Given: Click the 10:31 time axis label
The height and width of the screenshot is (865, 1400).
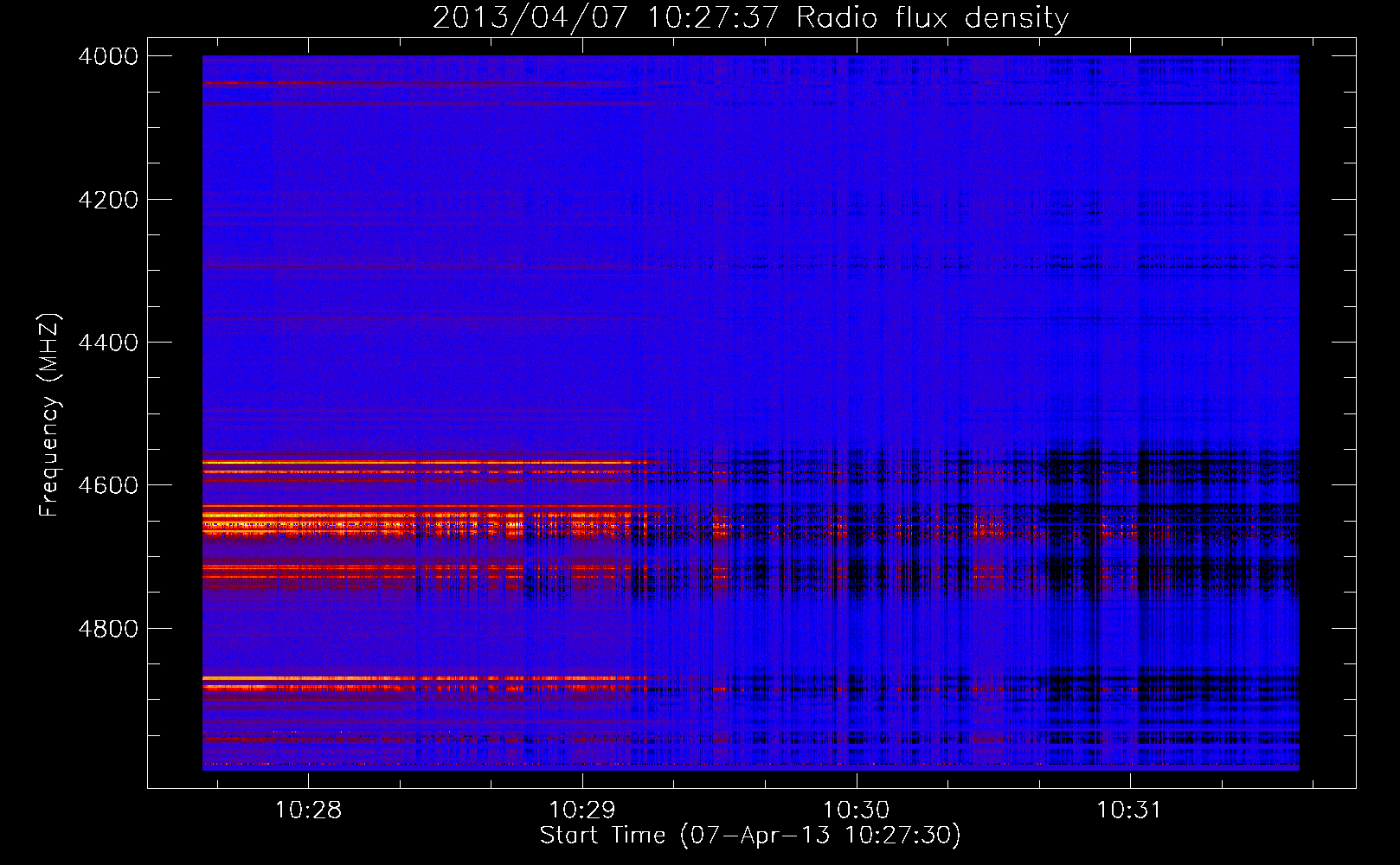Looking at the screenshot, I should click(1129, 811).
